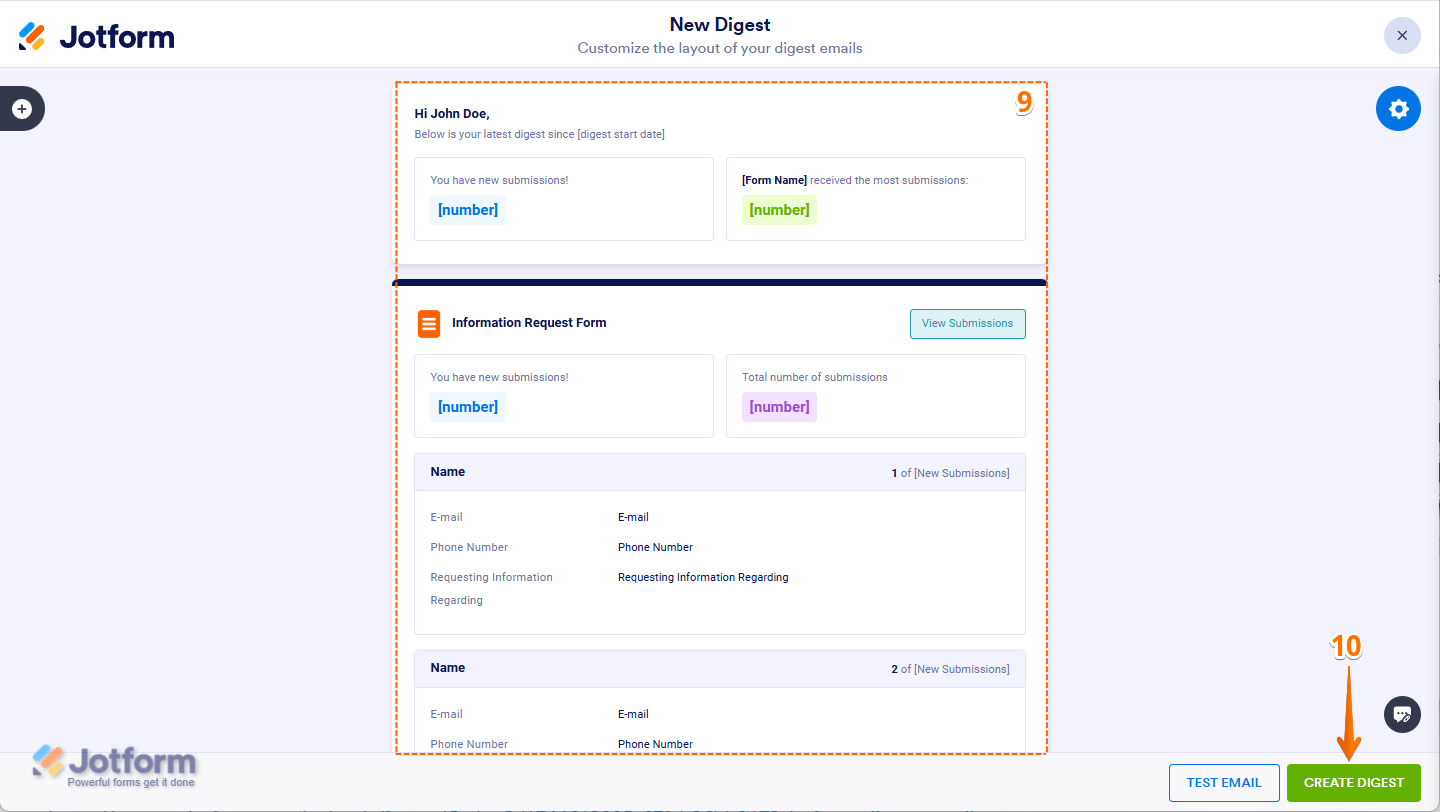1440x812 pixels.
Task: Click the Information Request Form title
Action: click(x=529, y=323)
